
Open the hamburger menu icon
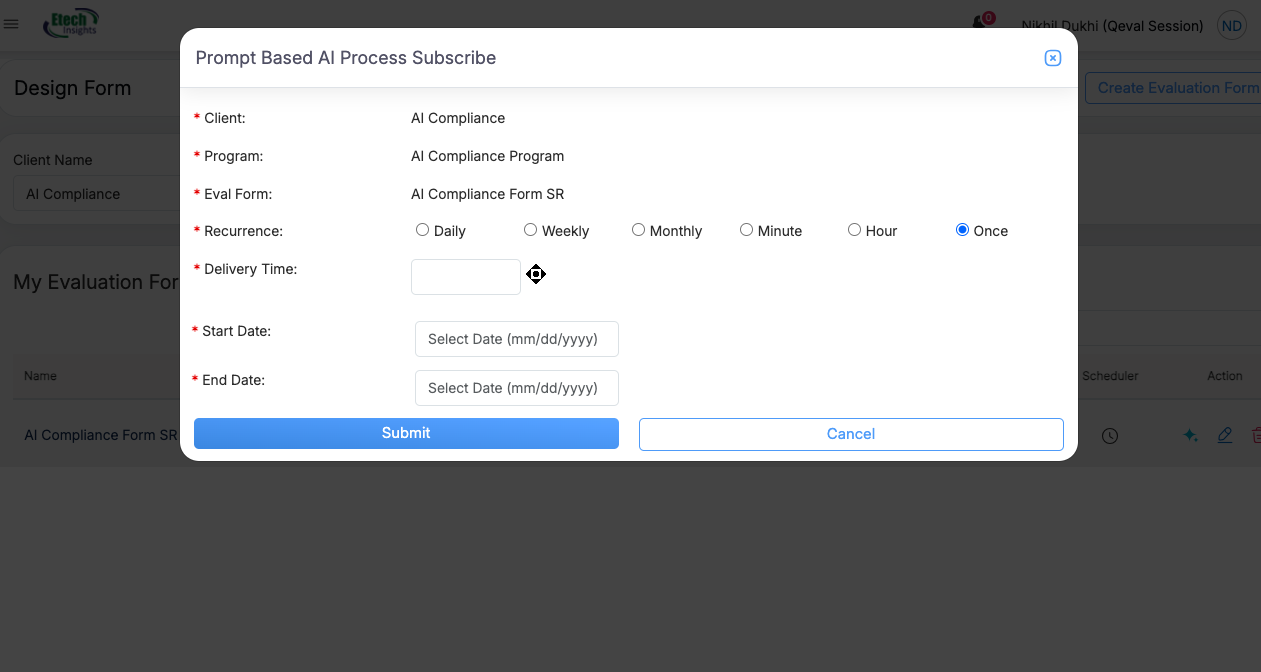tap(12, 25)
